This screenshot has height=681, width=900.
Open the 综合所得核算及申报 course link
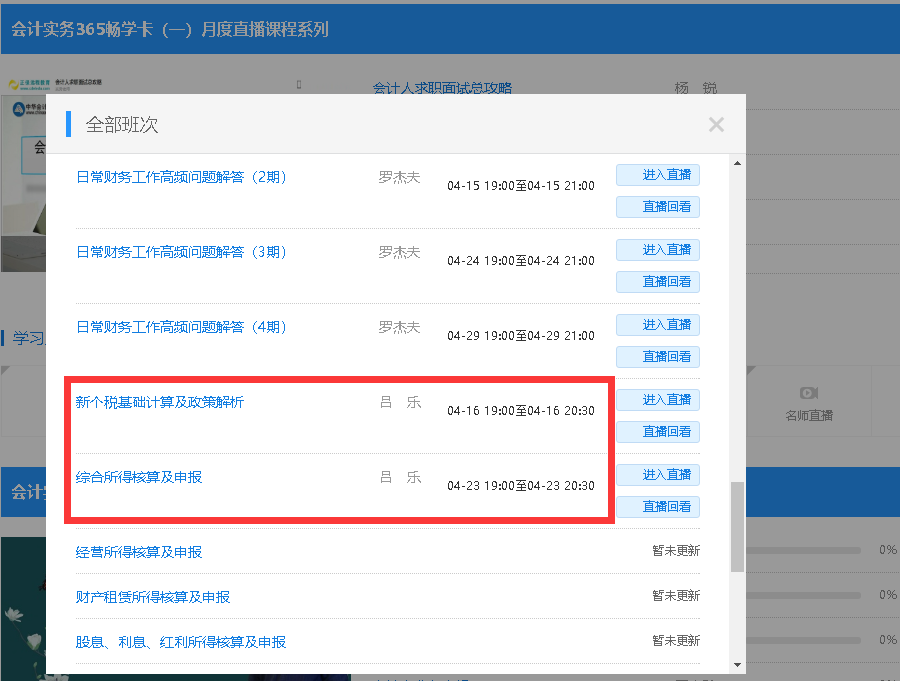coord(140,475)
